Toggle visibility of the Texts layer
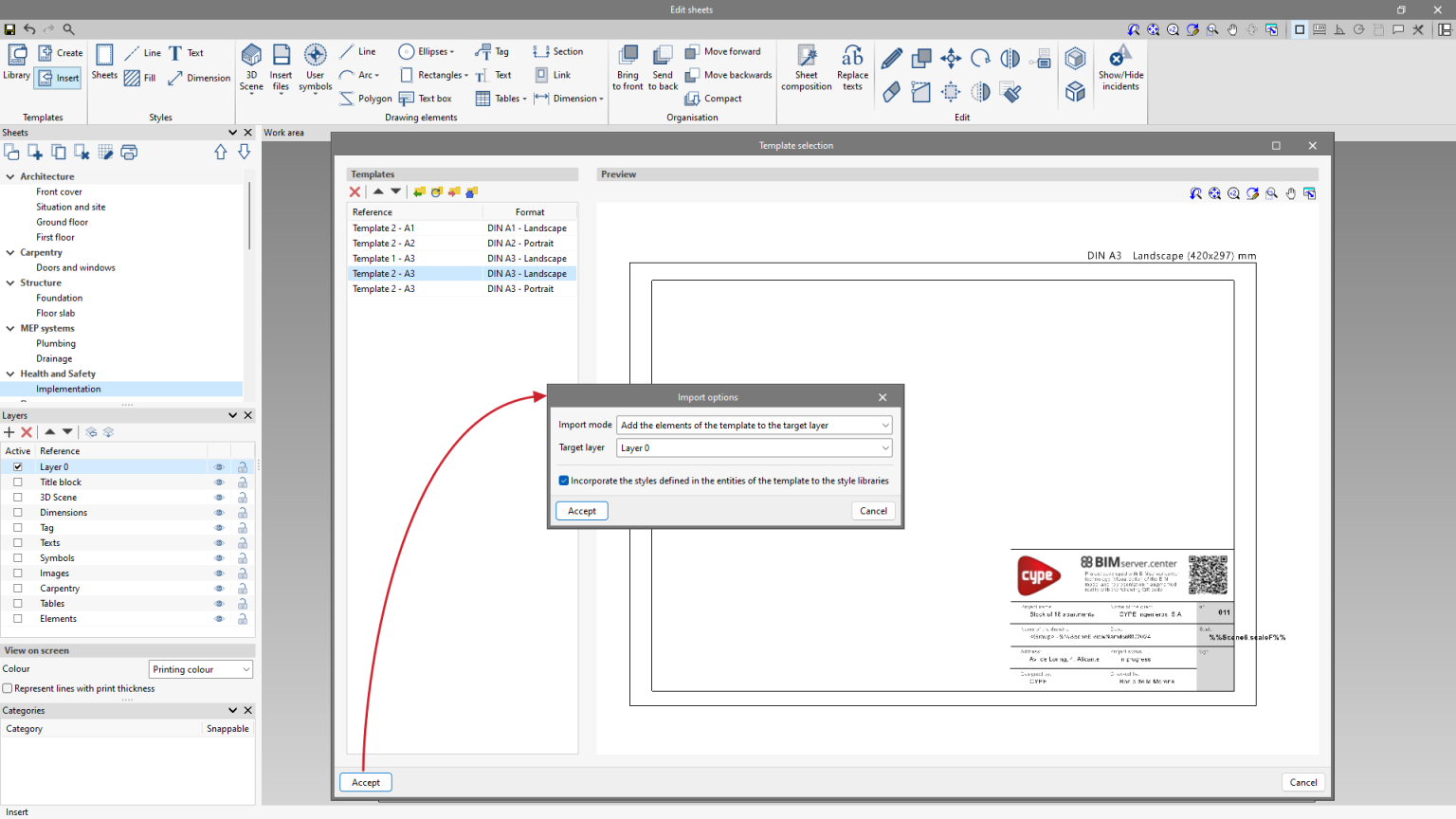The image size is (1456, 819). pyautogui.click(x=219, y=542)
